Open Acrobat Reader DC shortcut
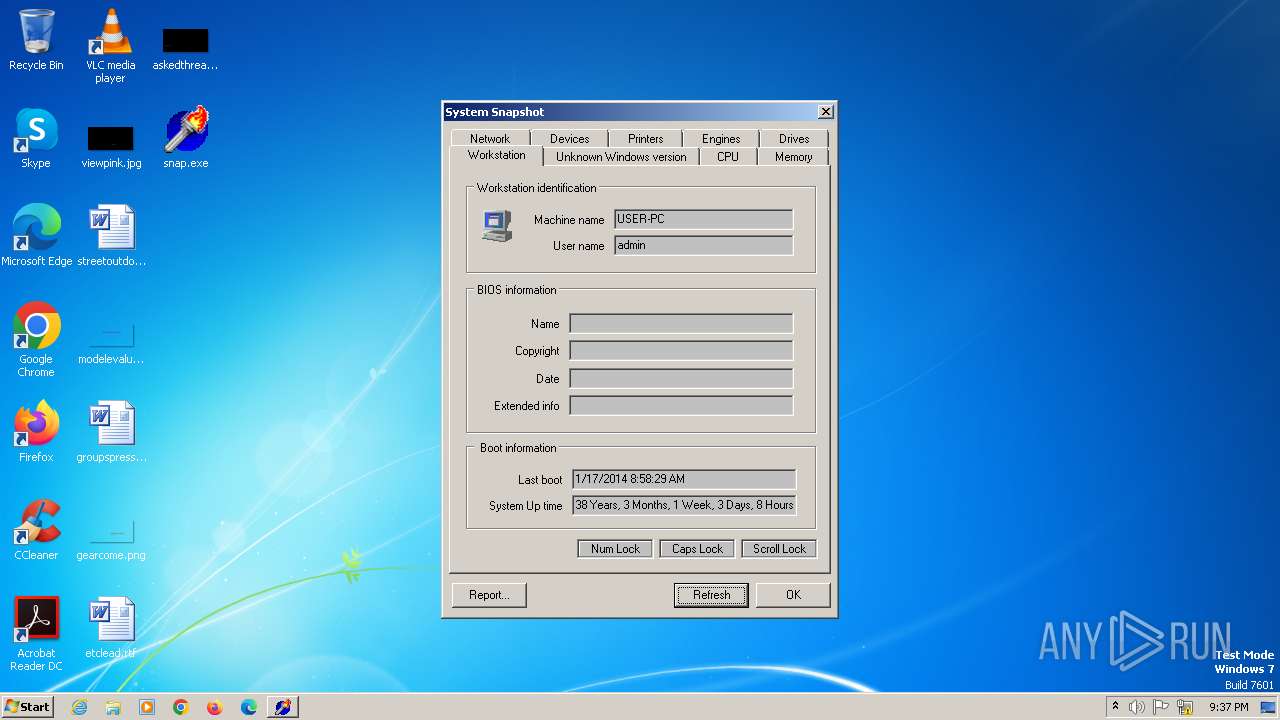1280x720 pixels. coord(36,633)
